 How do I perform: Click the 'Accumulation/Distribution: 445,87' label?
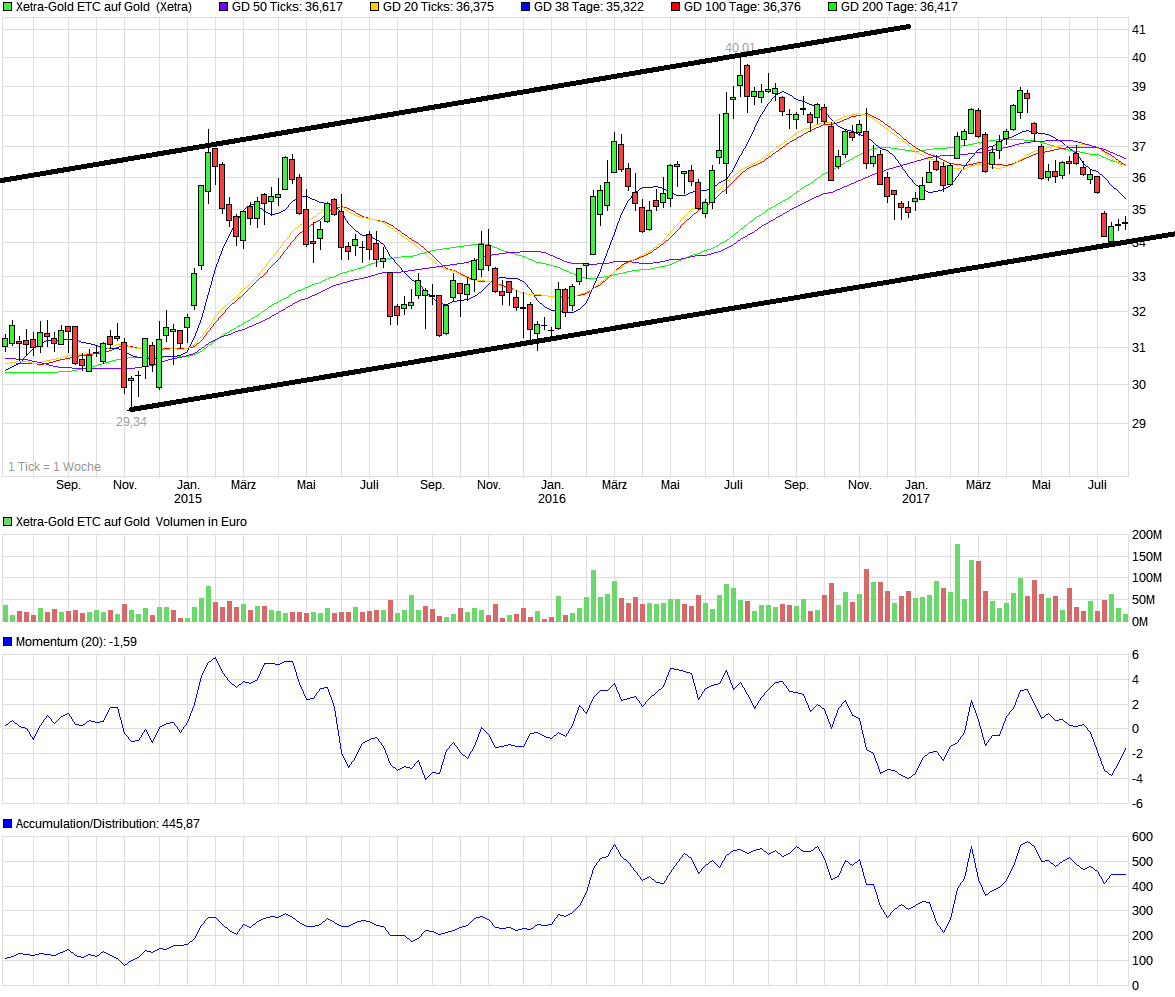[x=107, y=824]
